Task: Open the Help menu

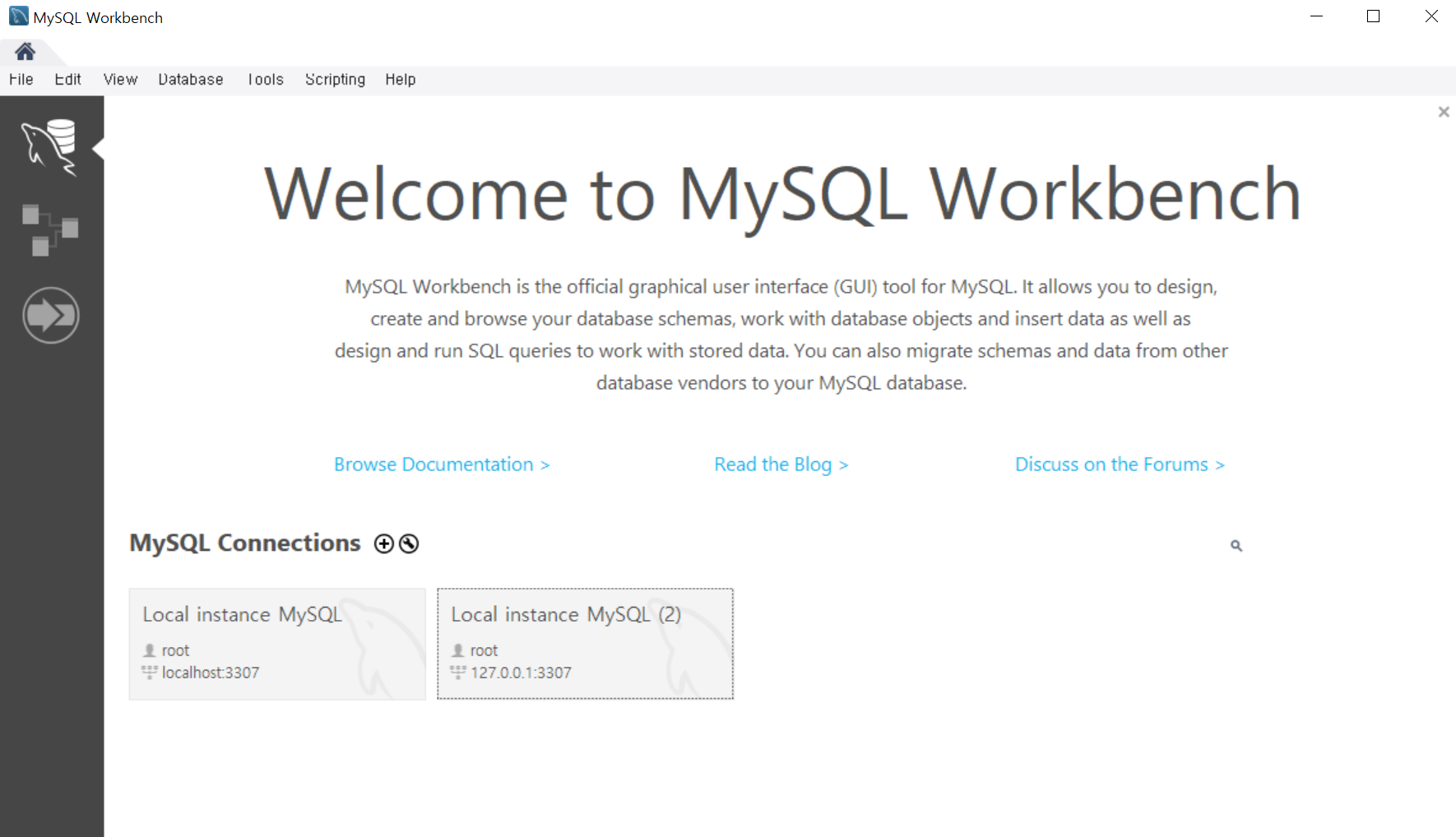Action: (x=401, y=80)
